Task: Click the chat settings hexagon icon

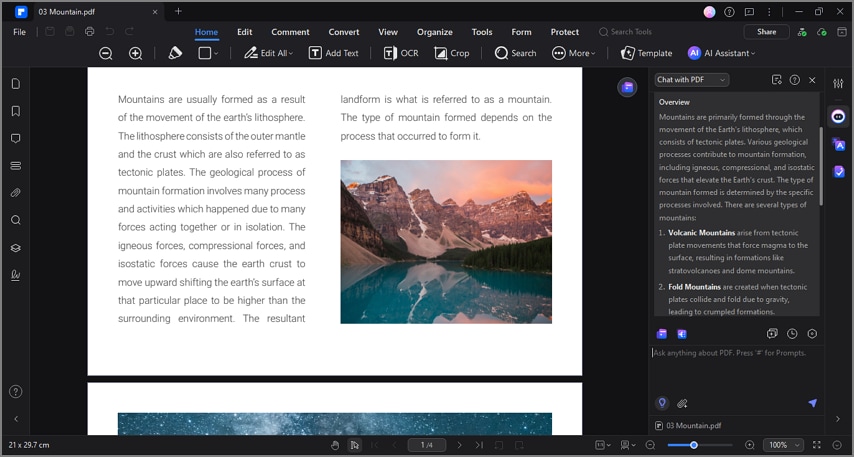Action: click(x=812, y=333)
